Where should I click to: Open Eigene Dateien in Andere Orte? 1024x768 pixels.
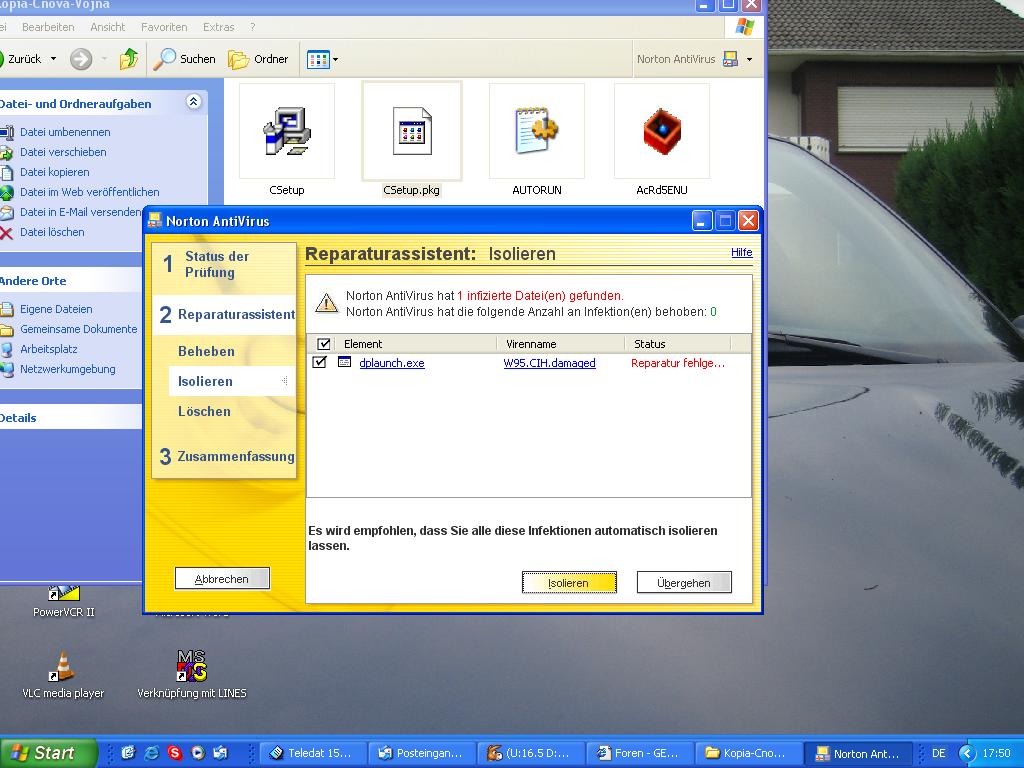[x=56, y=309]
